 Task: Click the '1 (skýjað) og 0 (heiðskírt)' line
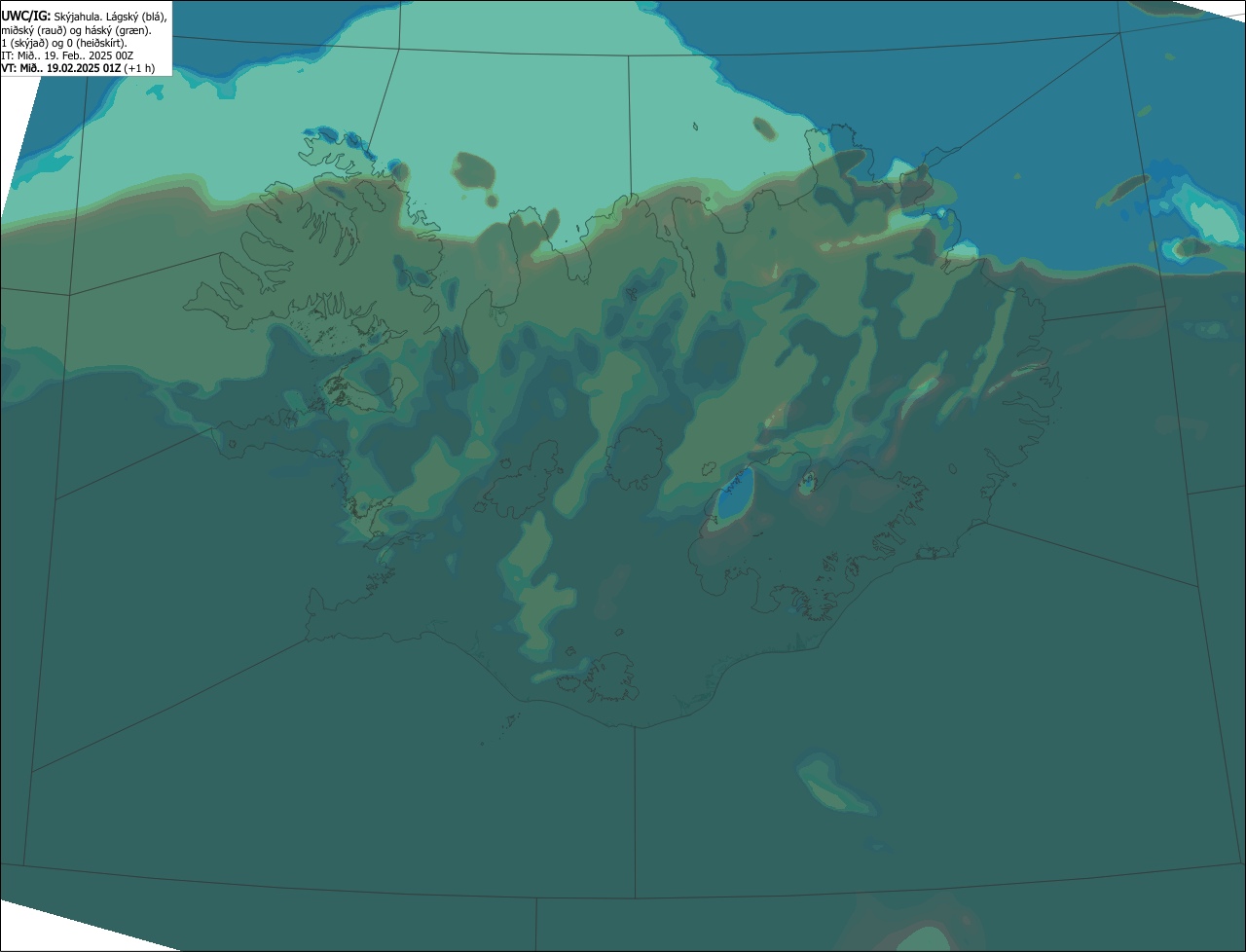click(x=64, y=43)
